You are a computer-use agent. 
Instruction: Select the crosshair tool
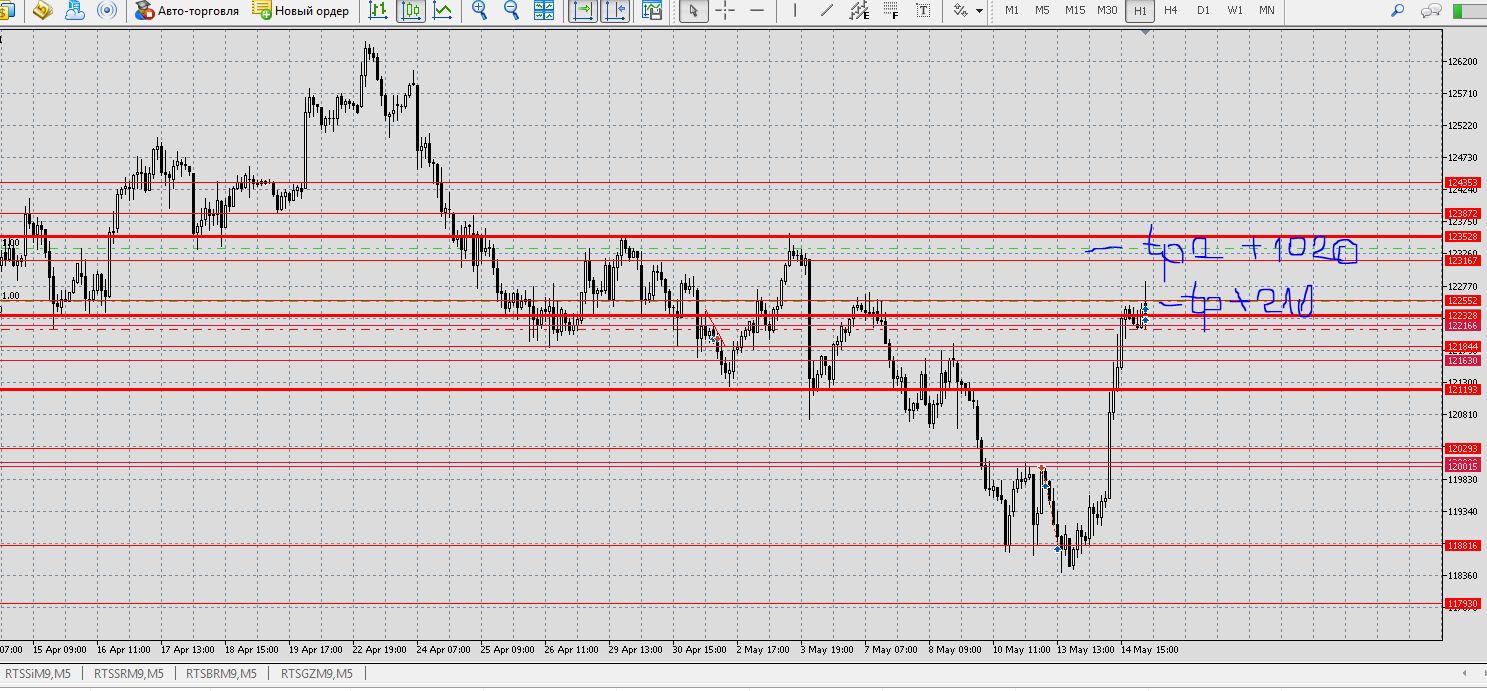pyautogui.click(x=726, y=11)
